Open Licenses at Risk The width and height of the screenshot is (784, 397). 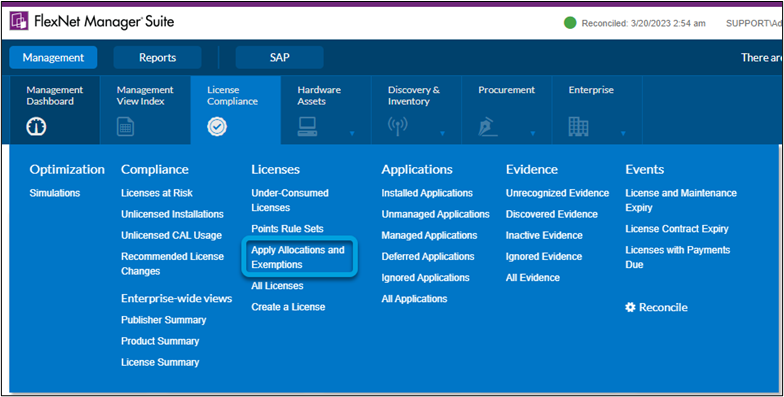[156, 193]
